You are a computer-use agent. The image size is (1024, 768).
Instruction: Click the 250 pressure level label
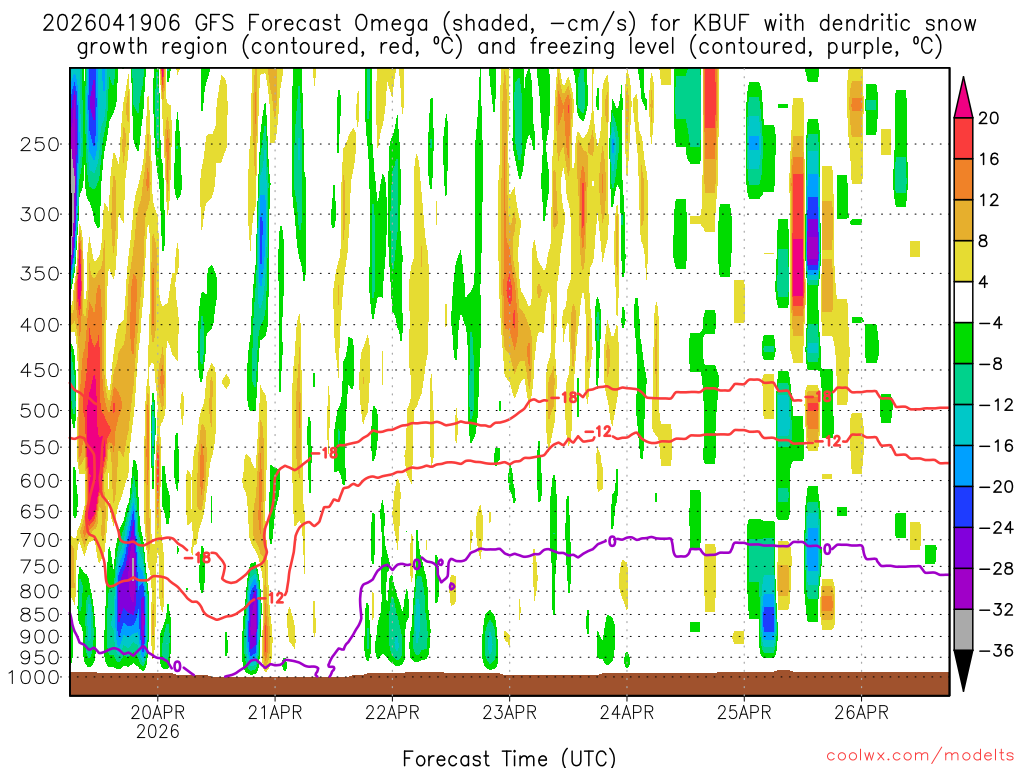40,144
